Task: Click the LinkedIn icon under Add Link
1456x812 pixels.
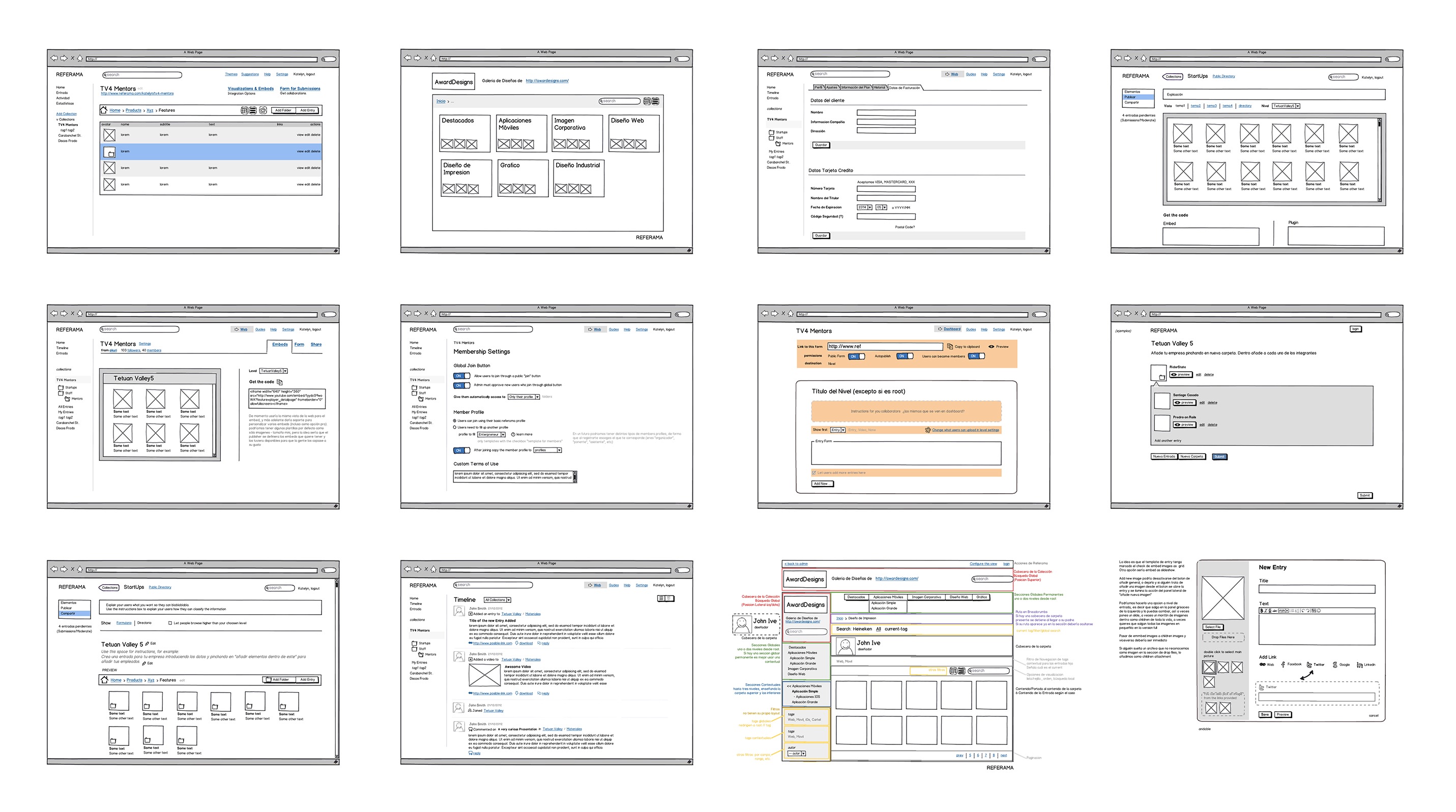Action: [x=1359, y=665]
